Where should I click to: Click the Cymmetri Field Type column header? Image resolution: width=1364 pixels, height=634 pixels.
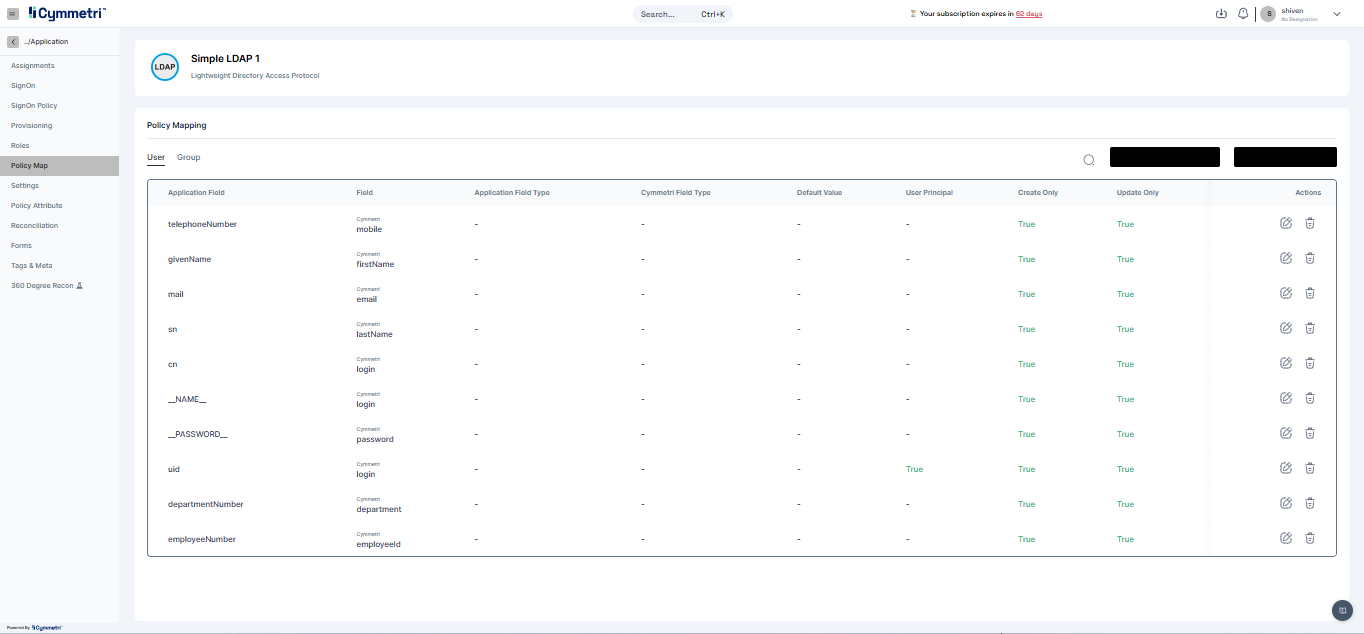click(676, 192)
